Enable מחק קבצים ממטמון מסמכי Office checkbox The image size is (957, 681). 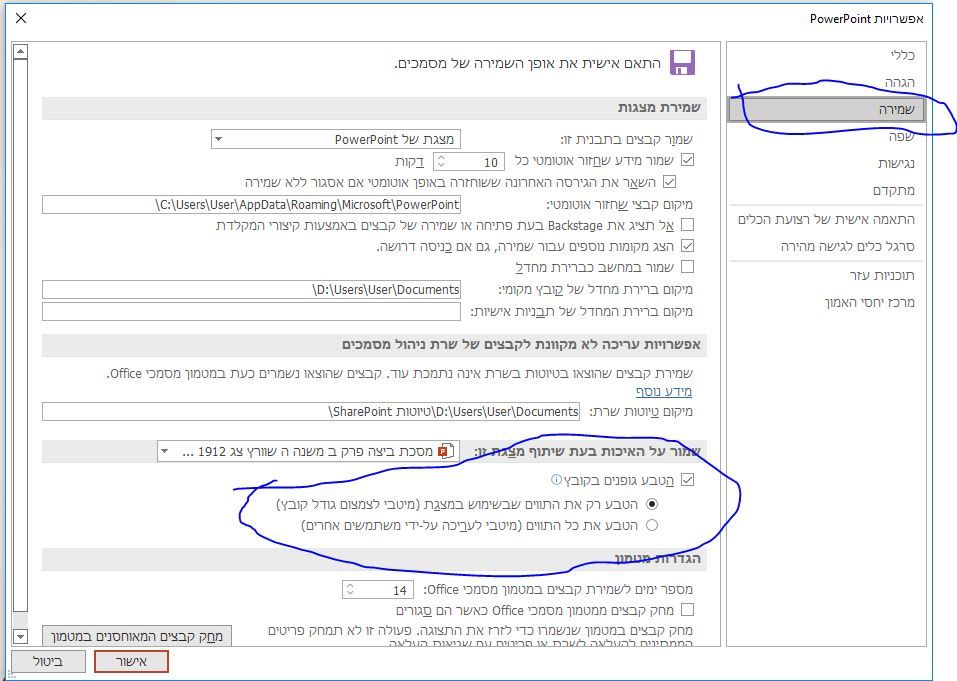[x=688, y=610]
